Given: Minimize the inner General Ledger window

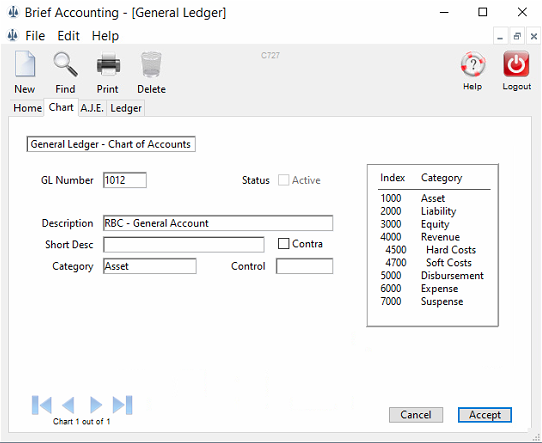Looking at the screenshot, I should (x=500, y=36).
